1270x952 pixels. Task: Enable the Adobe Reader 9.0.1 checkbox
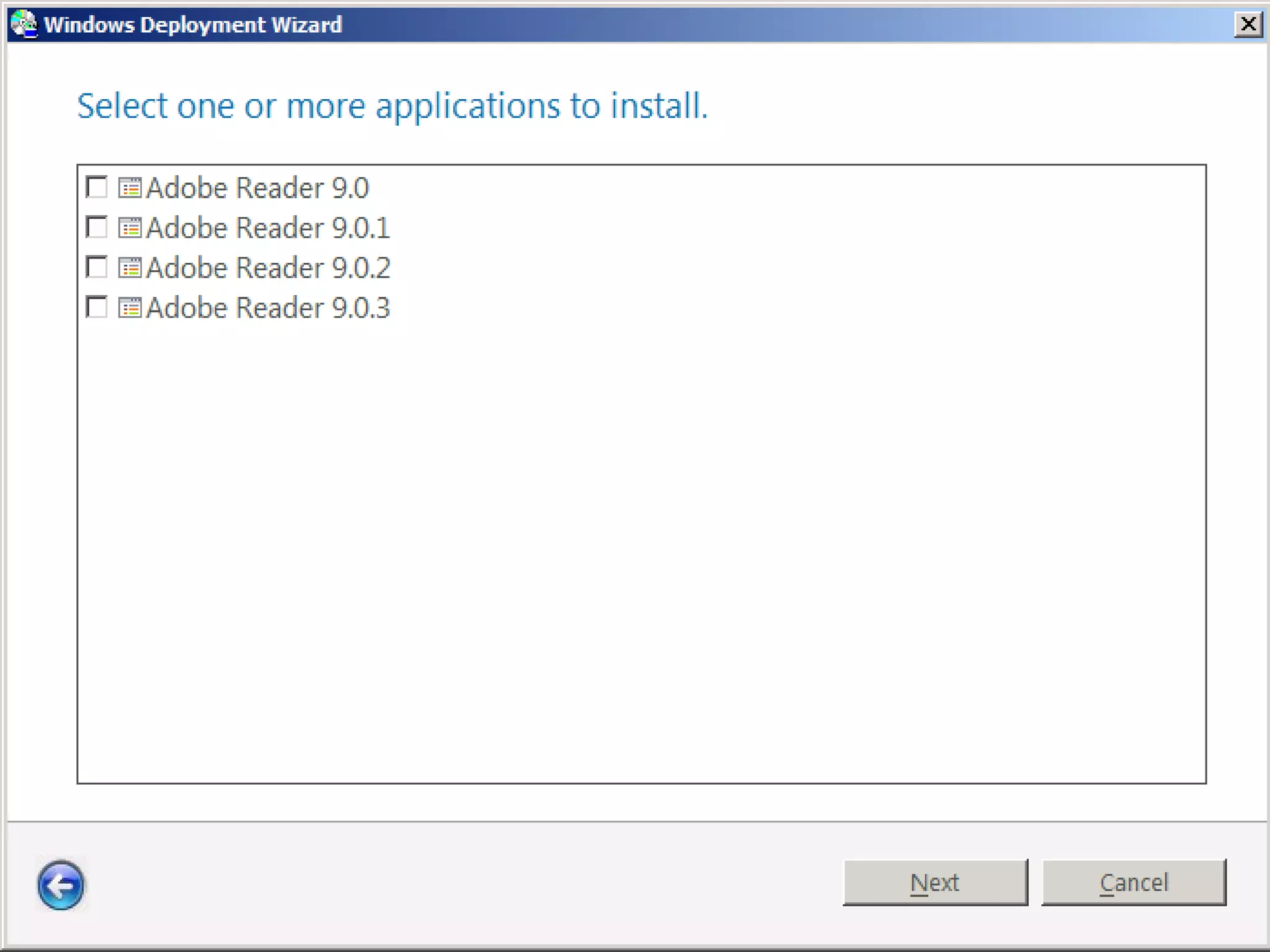click(x=97, y=227)
